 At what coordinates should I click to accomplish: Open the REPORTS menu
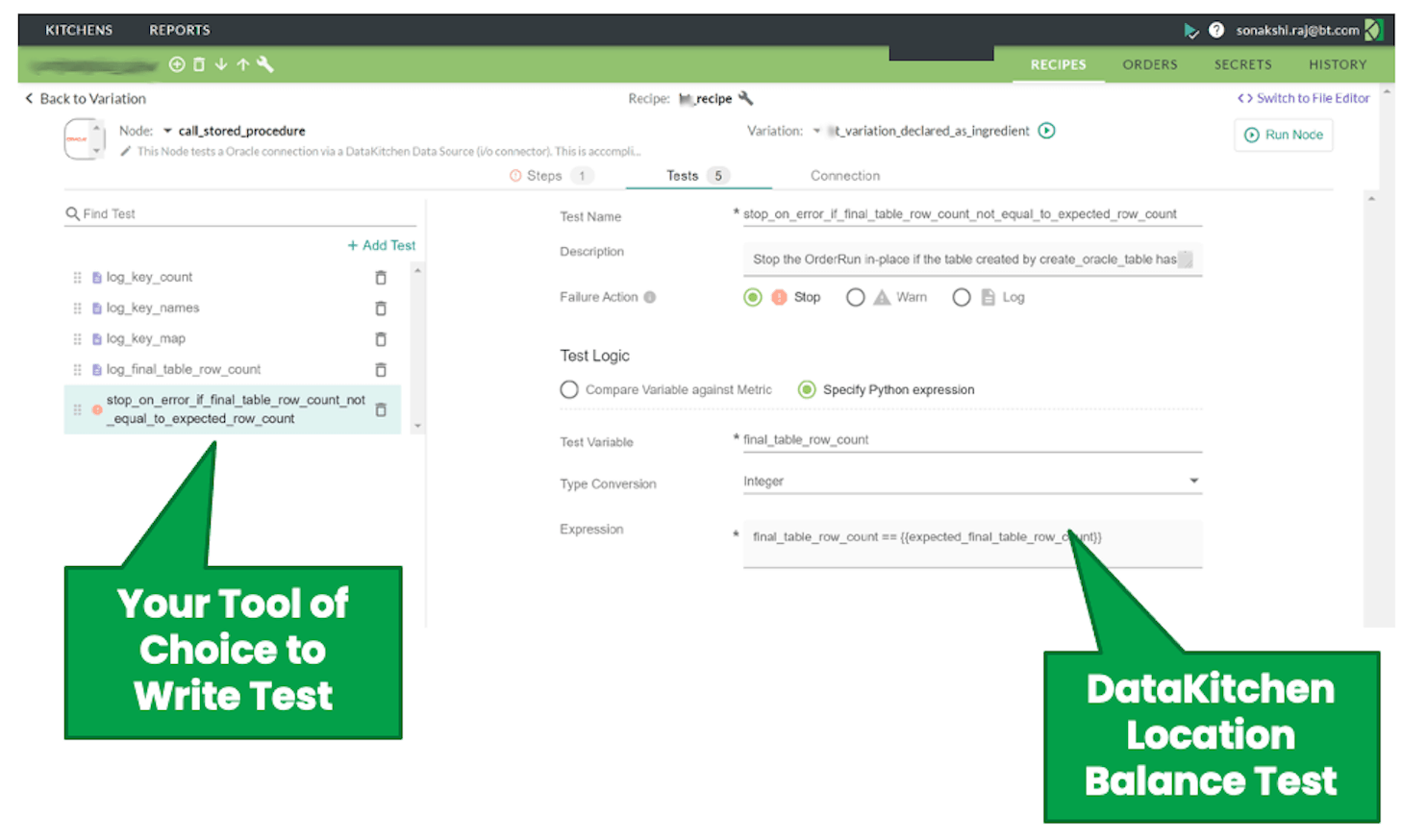pyautogui.click(x=179, y=30)
